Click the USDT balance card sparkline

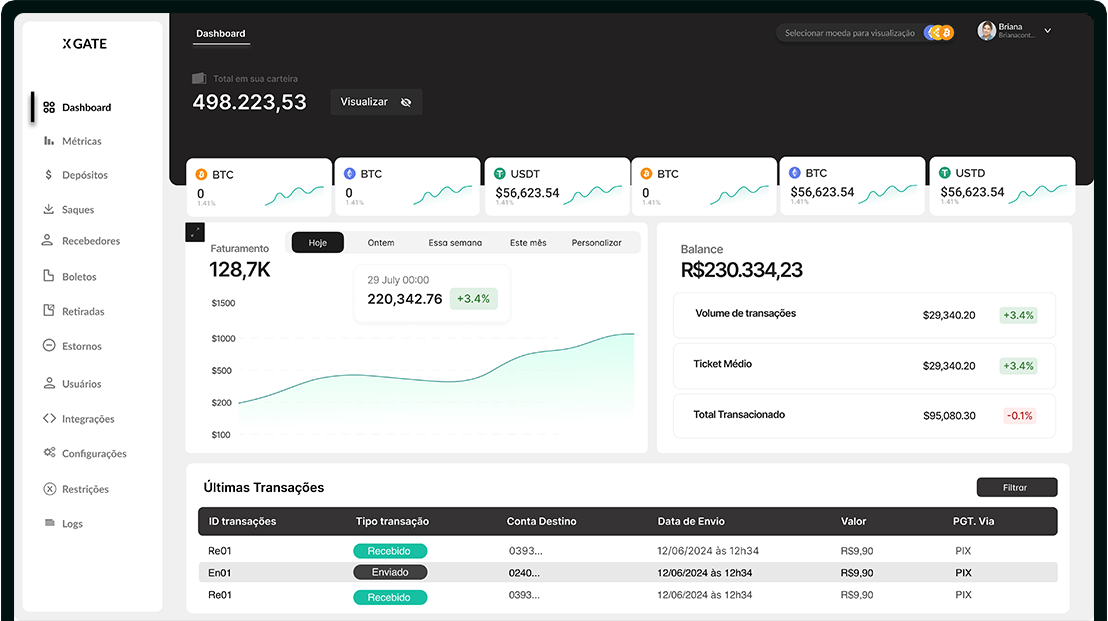592,193
